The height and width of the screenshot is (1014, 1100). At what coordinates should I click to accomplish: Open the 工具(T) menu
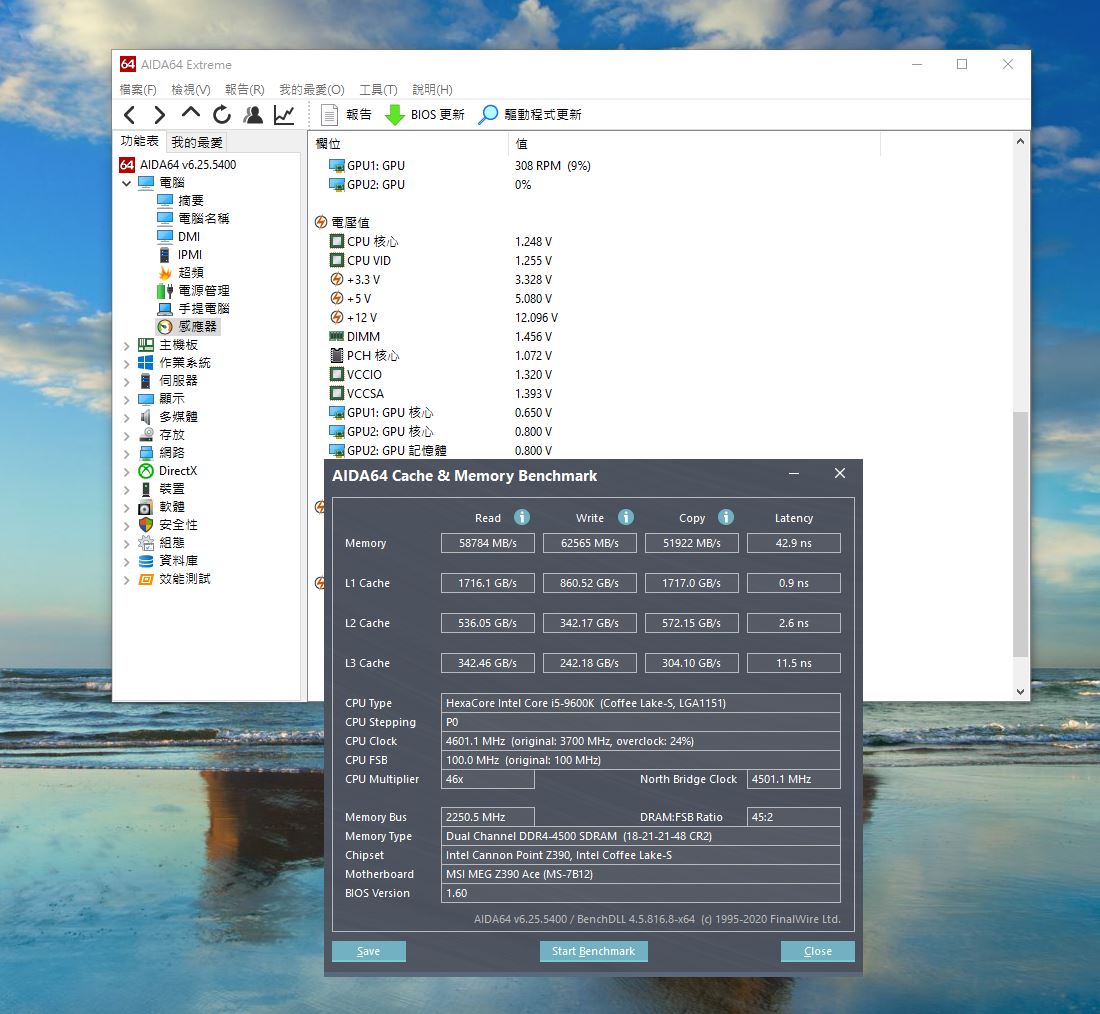coord(378,90)
